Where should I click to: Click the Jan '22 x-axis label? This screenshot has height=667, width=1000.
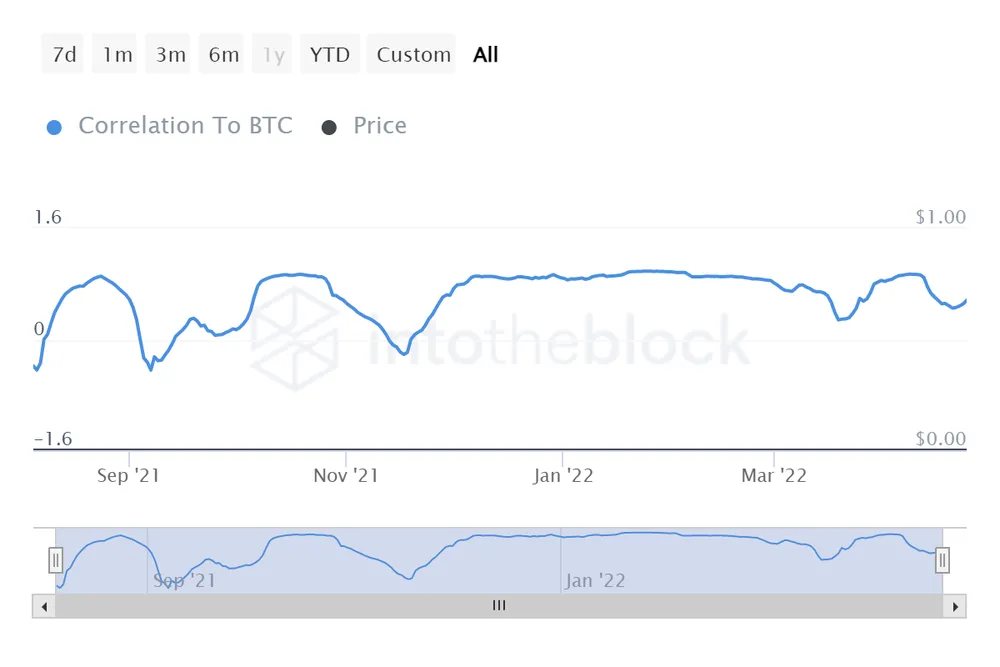point(563,476)
